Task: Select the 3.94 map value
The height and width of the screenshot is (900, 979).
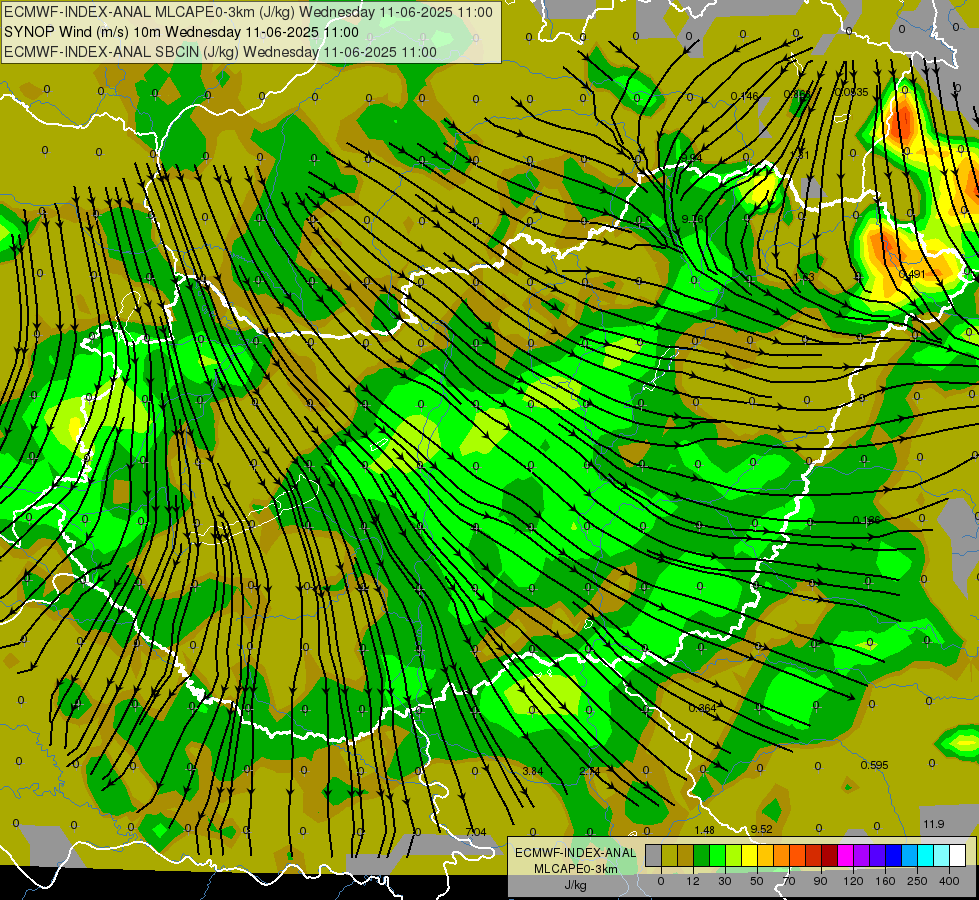Action: pos(692,158)
